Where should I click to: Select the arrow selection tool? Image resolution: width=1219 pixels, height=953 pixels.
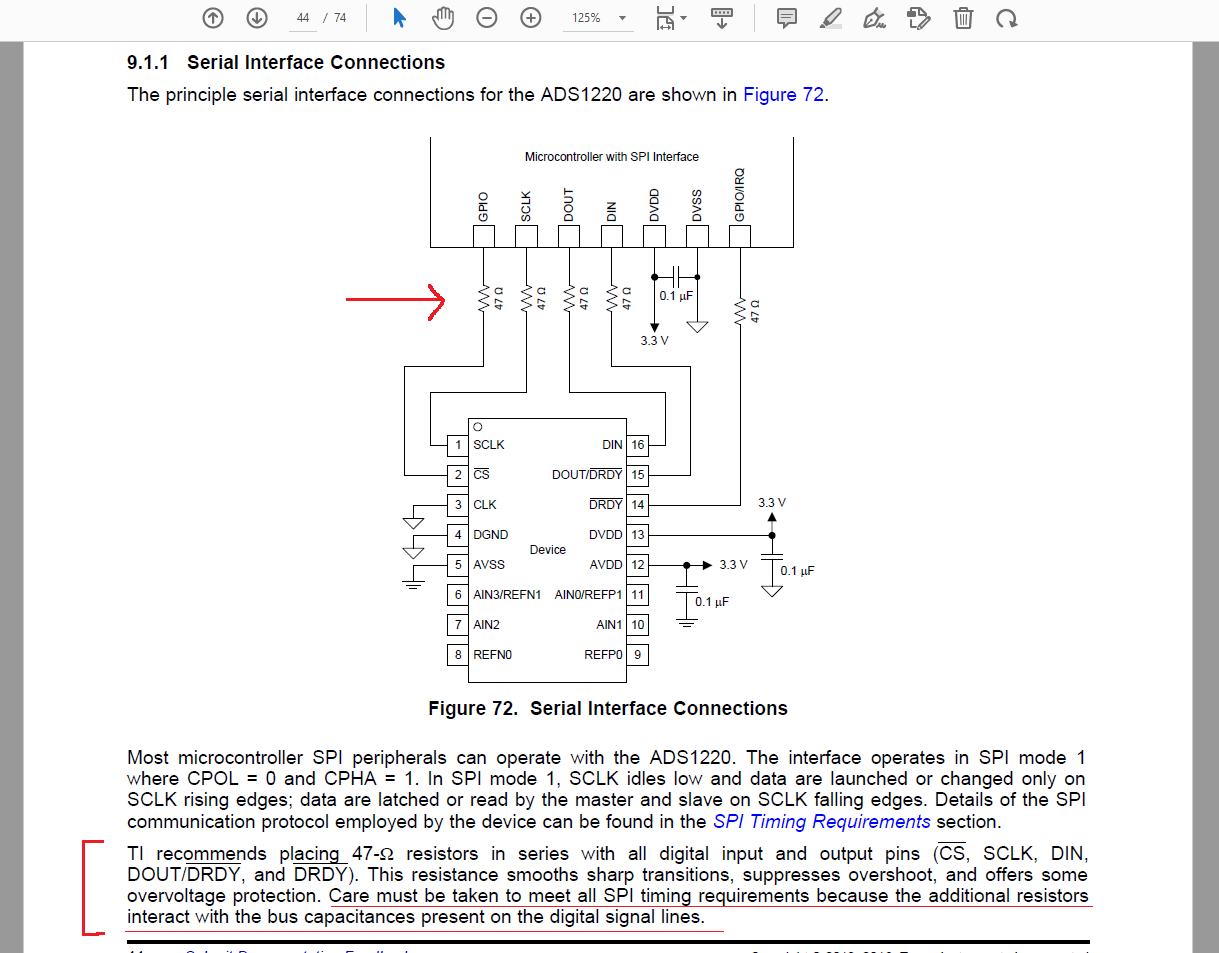pos(399,18)
